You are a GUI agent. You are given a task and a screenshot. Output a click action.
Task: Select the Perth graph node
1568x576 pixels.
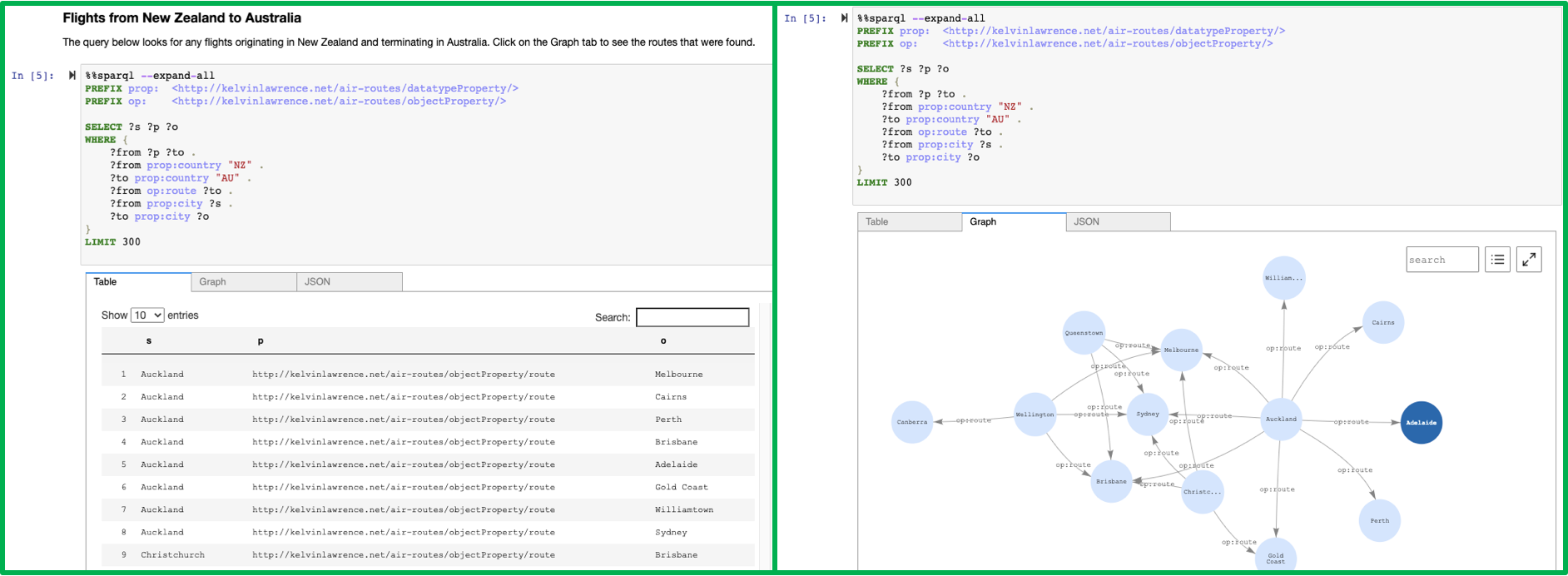(1380, 520)
